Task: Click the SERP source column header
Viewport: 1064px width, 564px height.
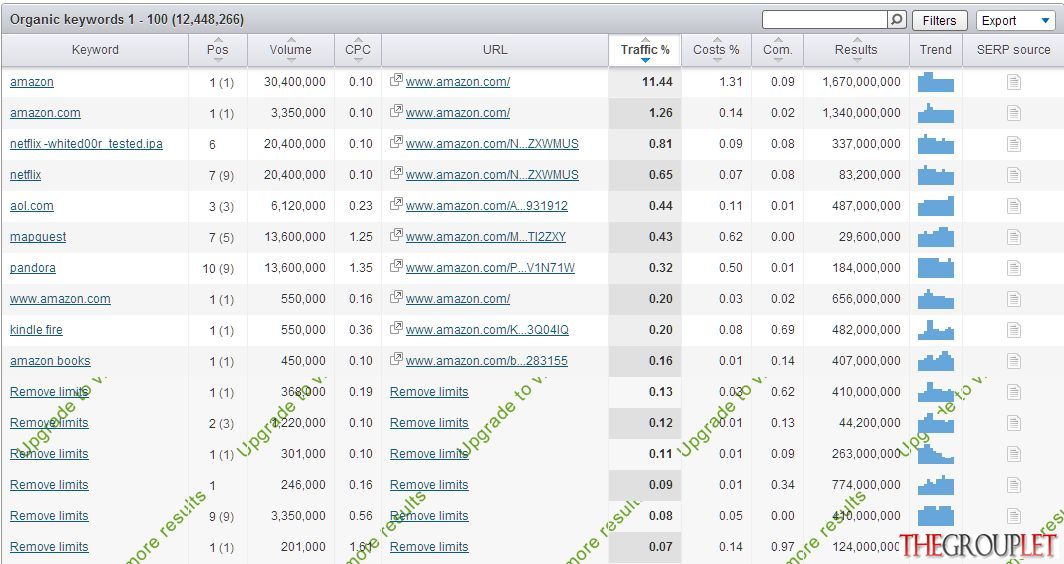Action: pyautogui.click(x=1013, y=50)
